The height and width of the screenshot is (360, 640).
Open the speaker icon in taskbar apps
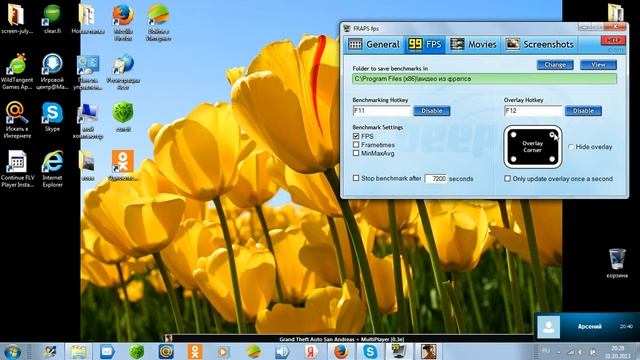point(282,352)
